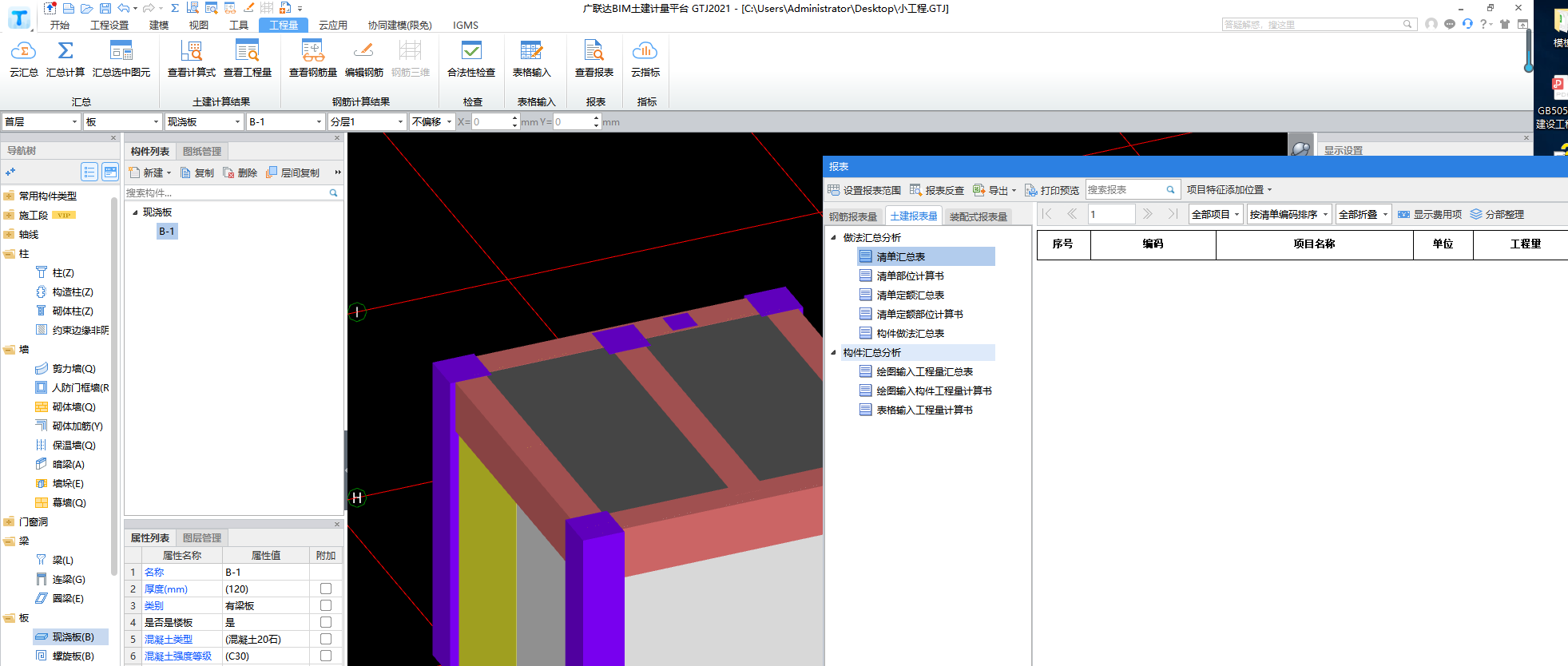Viewport: 1568px width, 666px height.
Task: Click search icon in 搜索构件 box
Action: (333, 192)
